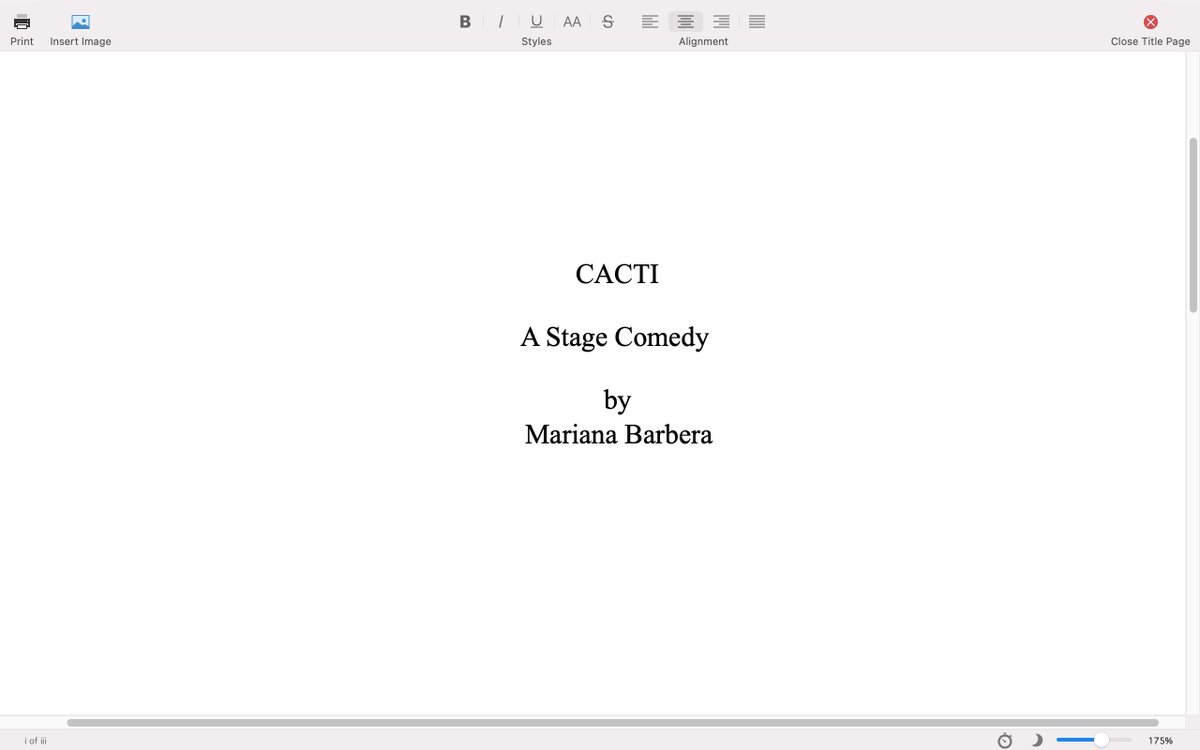Click the Insert Image icon
The image size is (1200, 750).
80,21
